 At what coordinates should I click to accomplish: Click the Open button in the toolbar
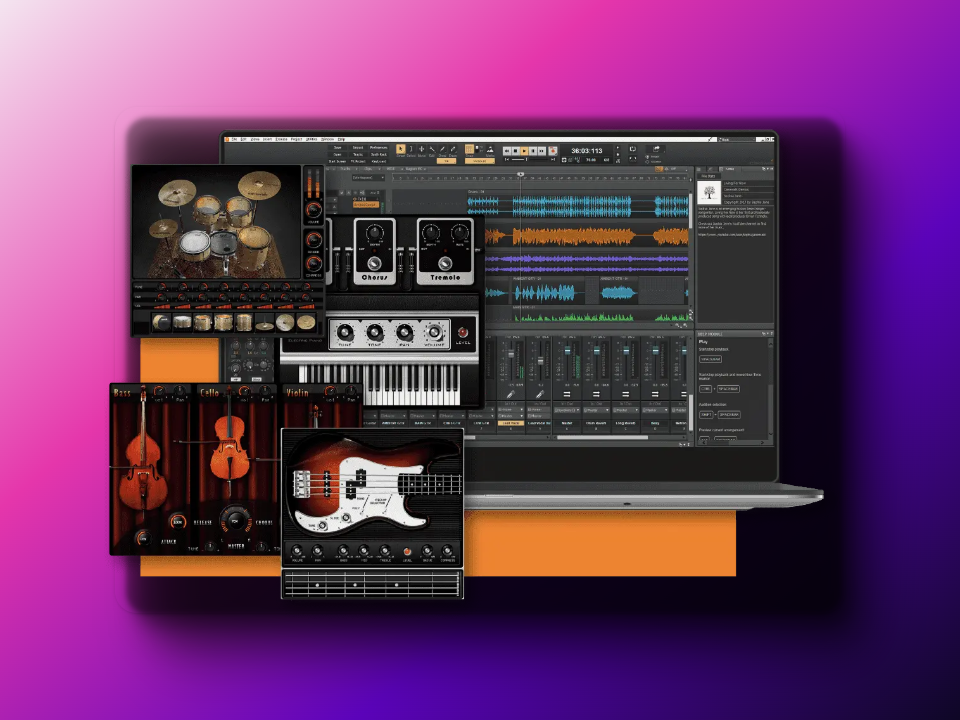click(337, 154)
